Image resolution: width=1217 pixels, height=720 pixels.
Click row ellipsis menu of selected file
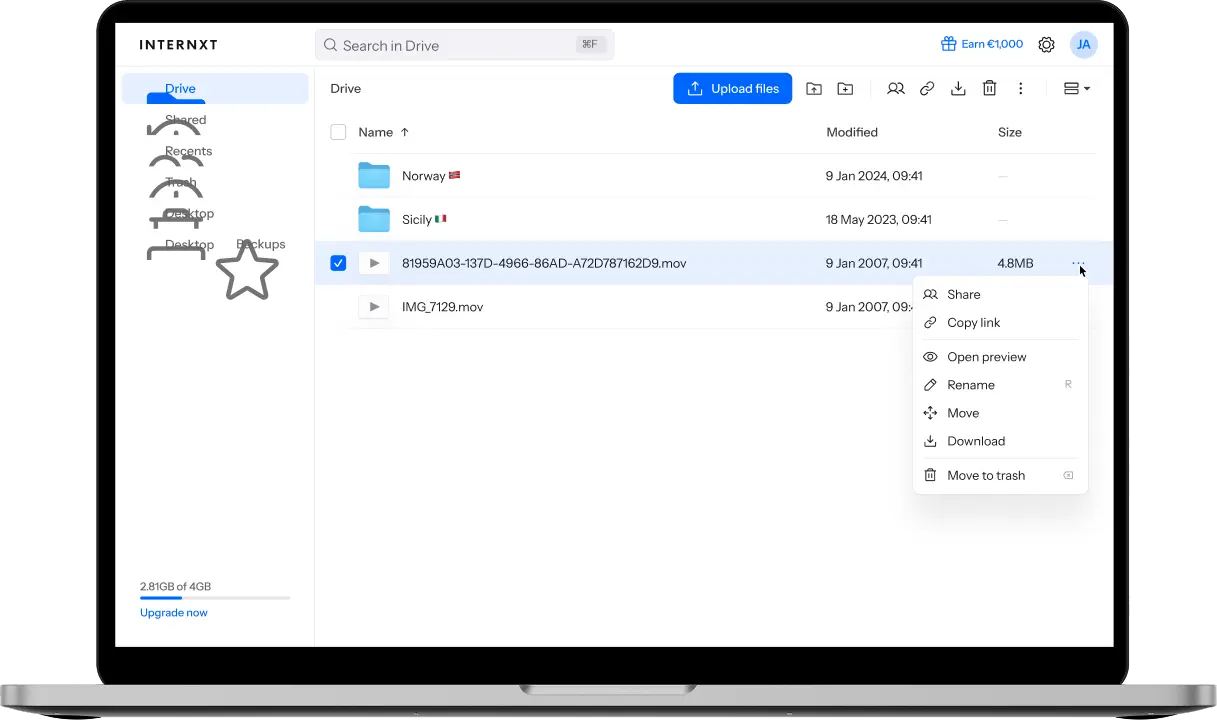1078,263
